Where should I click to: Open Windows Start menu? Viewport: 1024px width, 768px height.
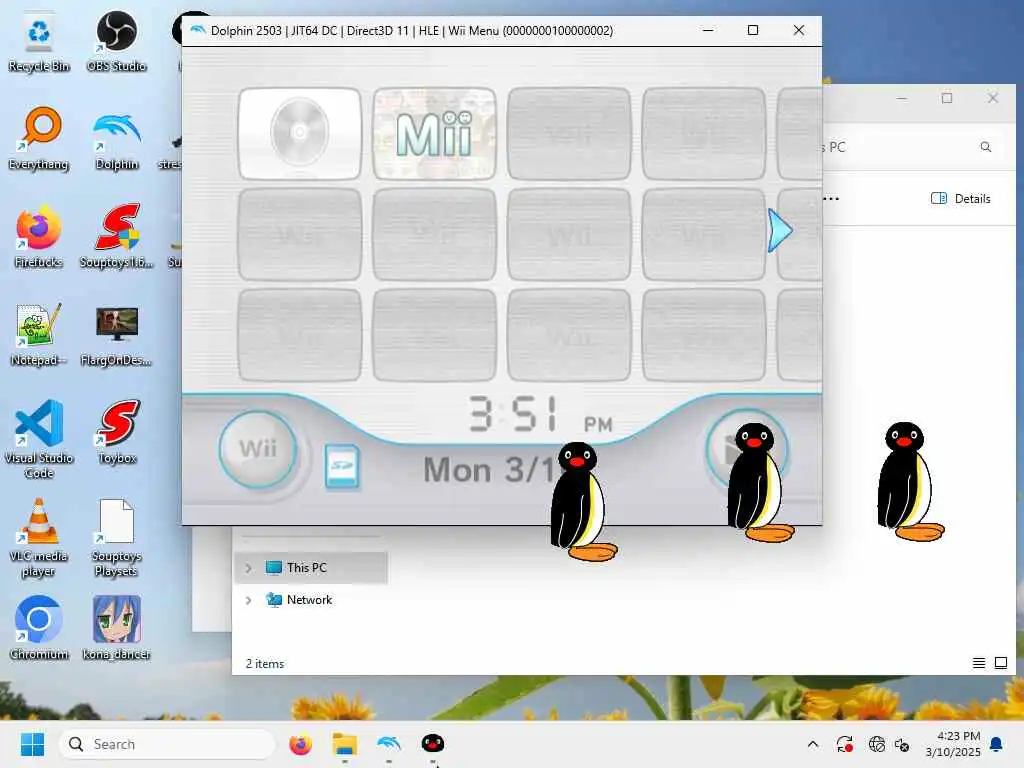point(33,744)
